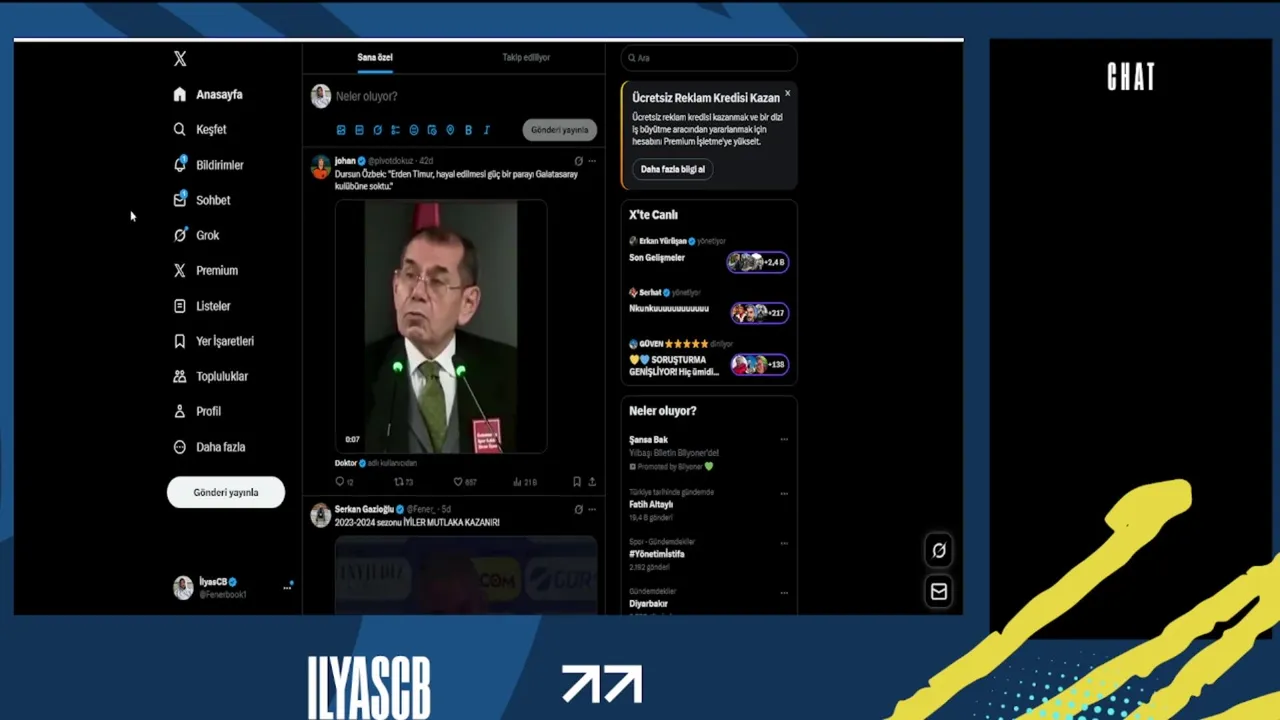The image size is (1280, 720).
Task: Join Nkunkuuuuuuuuuuu live space
Action: click(759, 313)
